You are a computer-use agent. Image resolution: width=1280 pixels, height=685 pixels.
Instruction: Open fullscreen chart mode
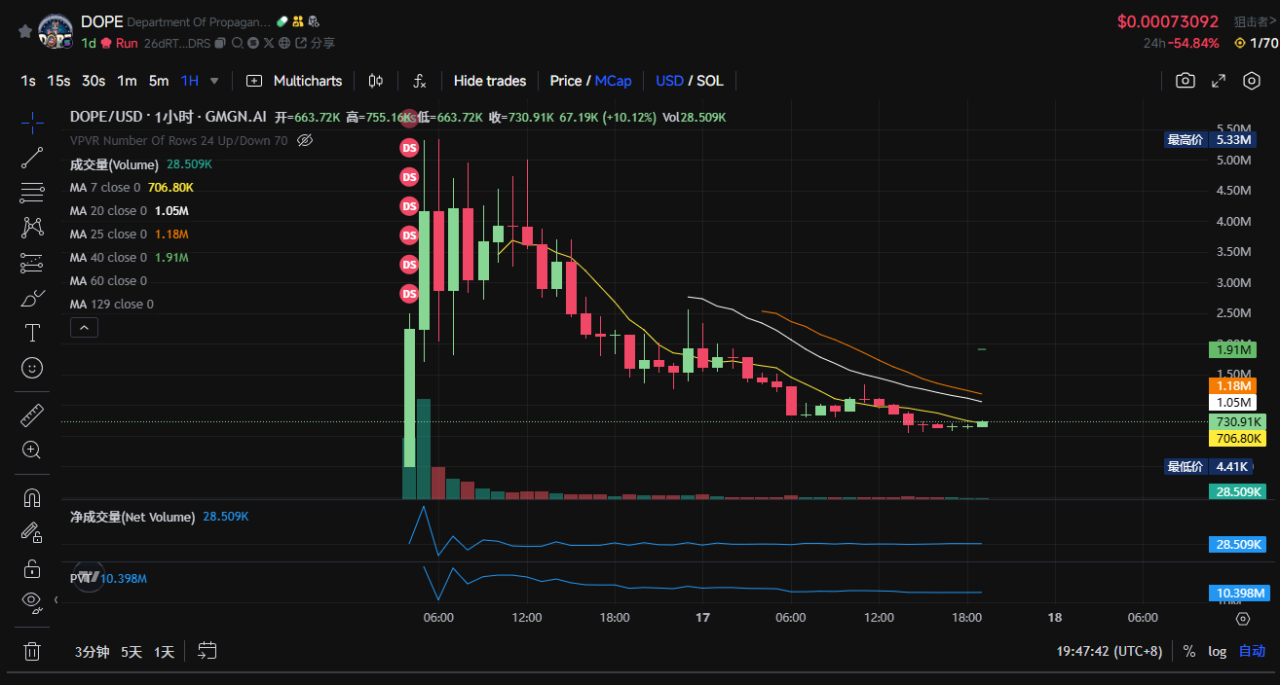tap(1218, 81)
